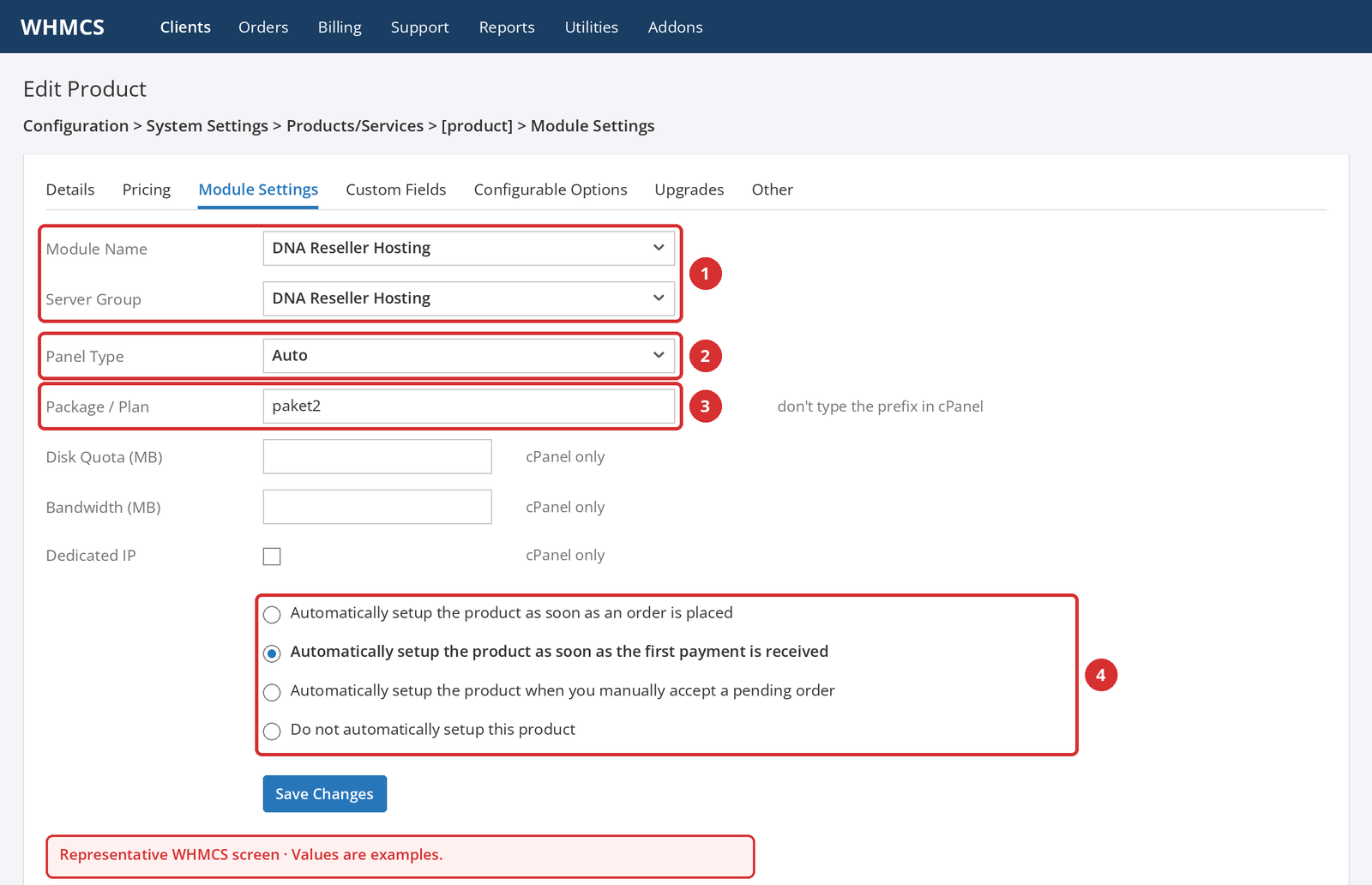Select setup as soon as order is placed
This screenshot has width=1372, height=885.
coord(272,615)
